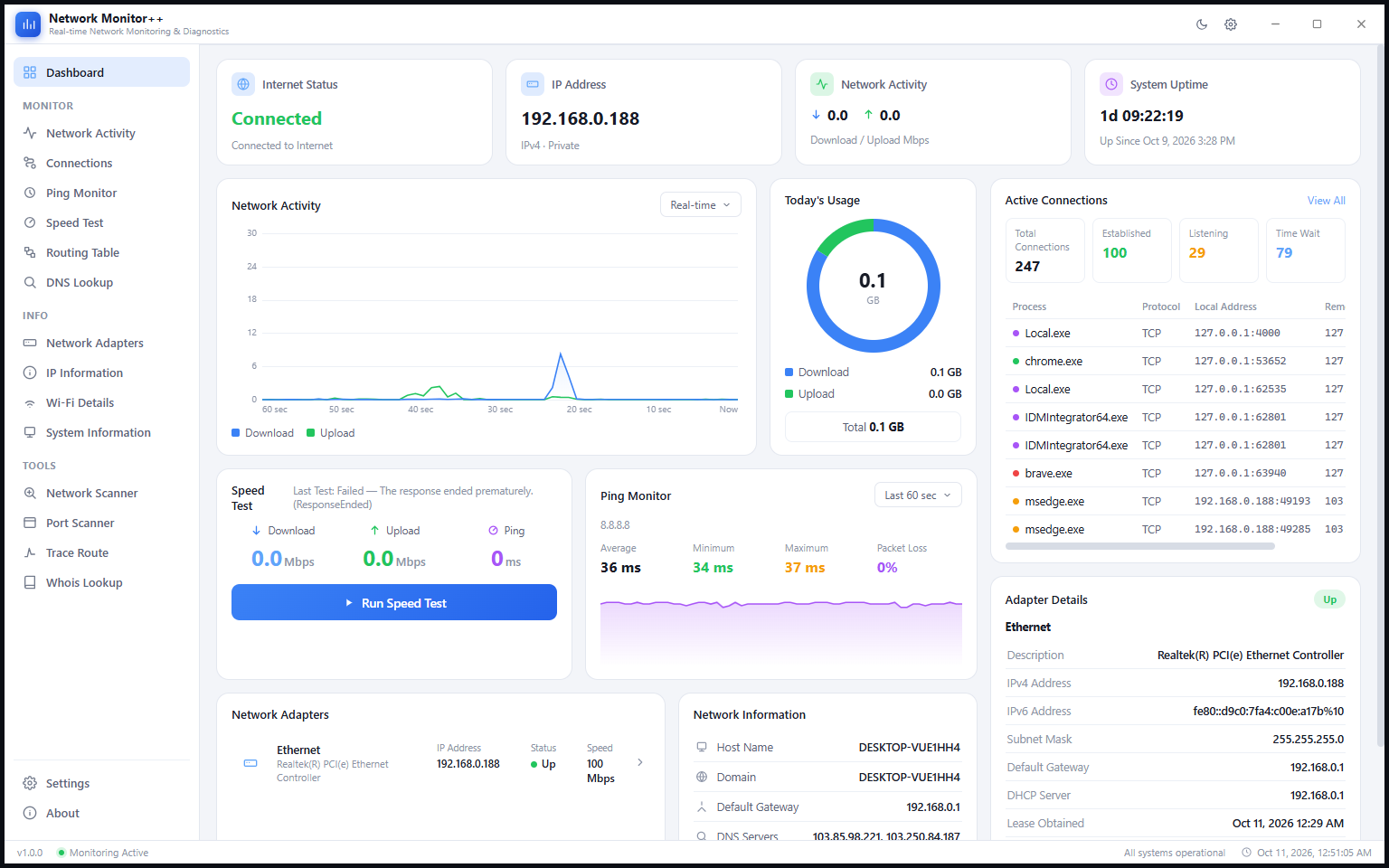Image resolution: width=1389 pixels, height=868 pixels.
Task: Click View All active connections link
Action: point(1326,201)
